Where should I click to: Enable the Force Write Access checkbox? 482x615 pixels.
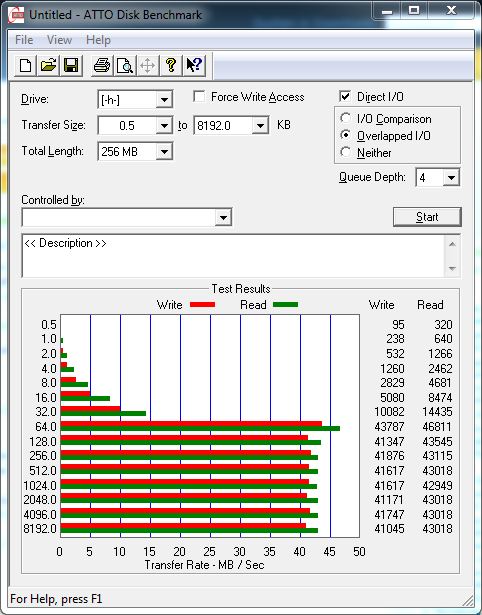(x=199, y=96)
